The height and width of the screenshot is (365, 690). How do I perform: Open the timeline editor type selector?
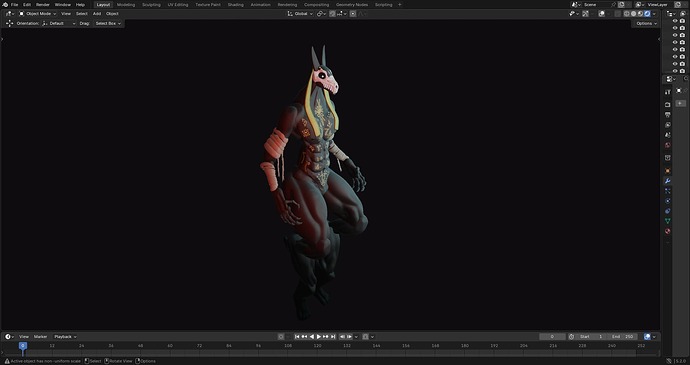(x=9, y=336)
